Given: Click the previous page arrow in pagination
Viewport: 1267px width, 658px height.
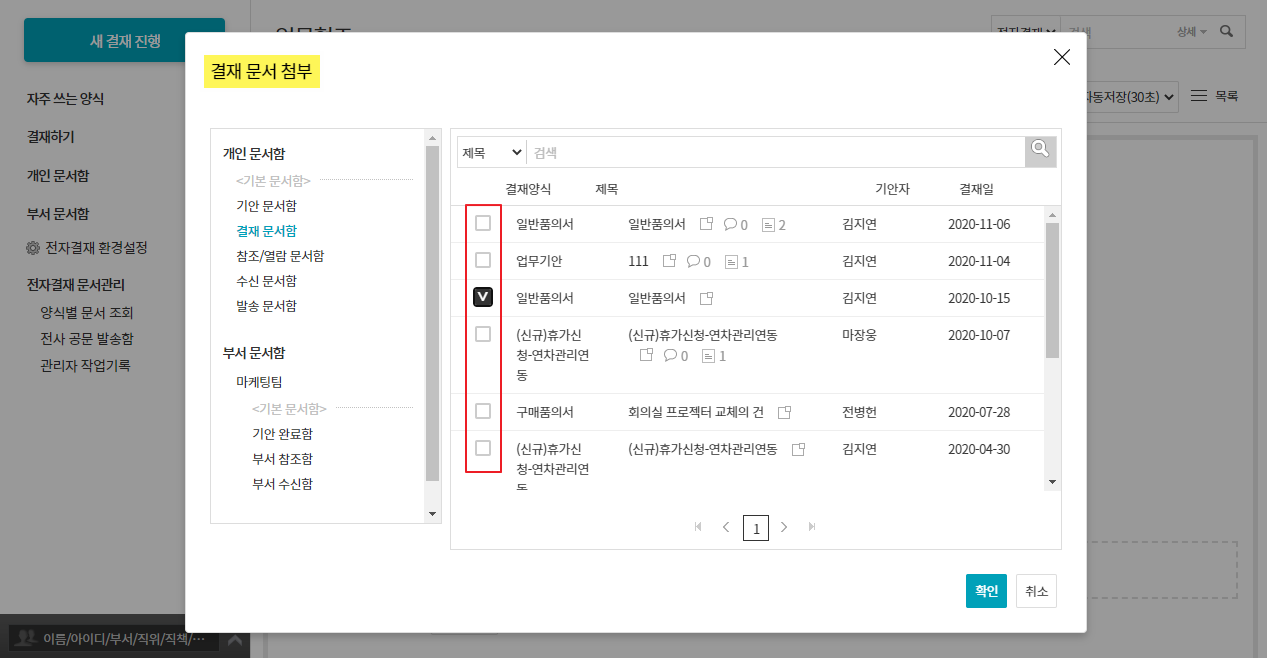Looking at the screenshot, I should pyautogui.click(x=726, y=527).
